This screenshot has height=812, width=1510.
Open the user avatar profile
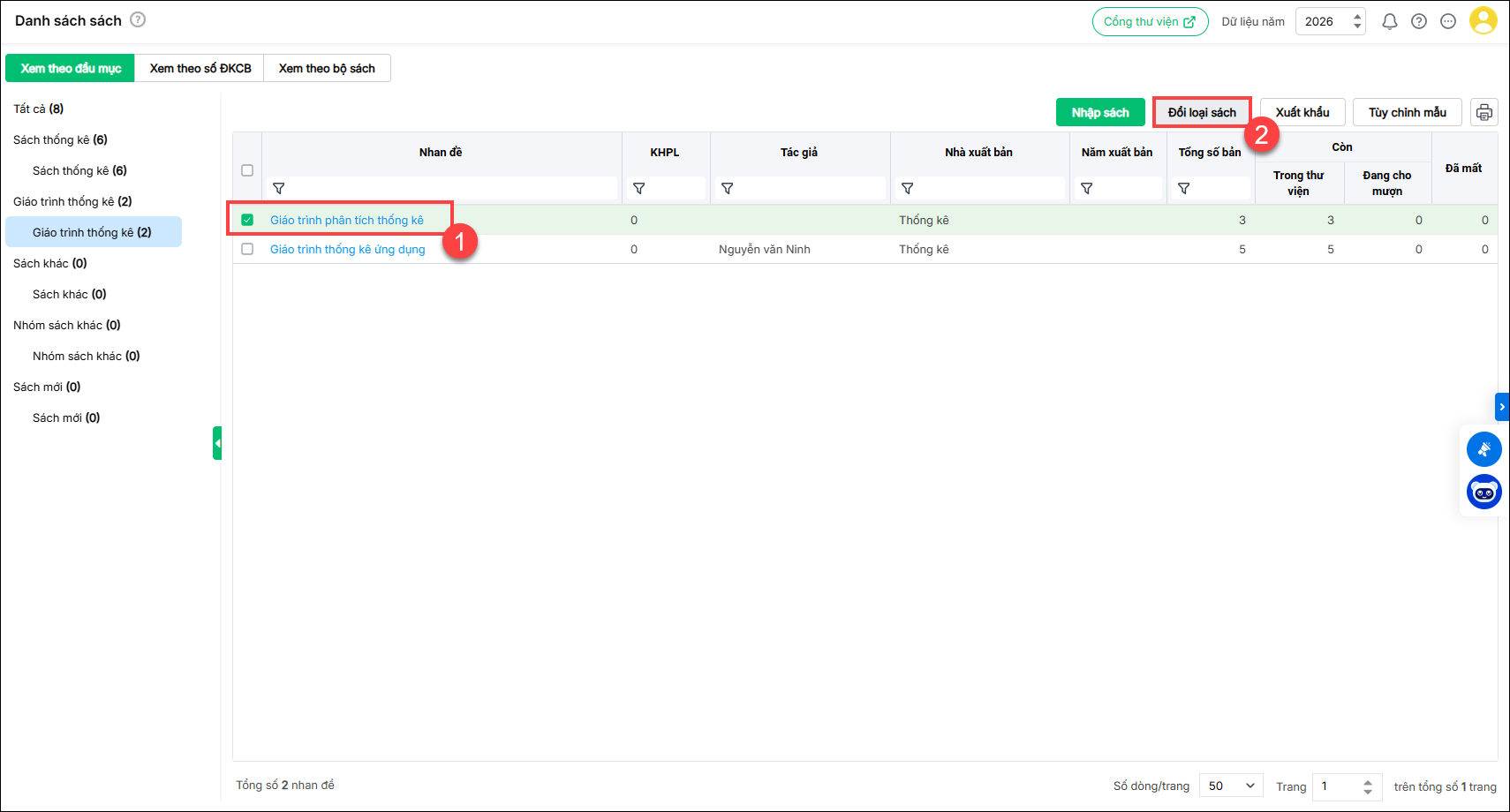(1483, 21)
